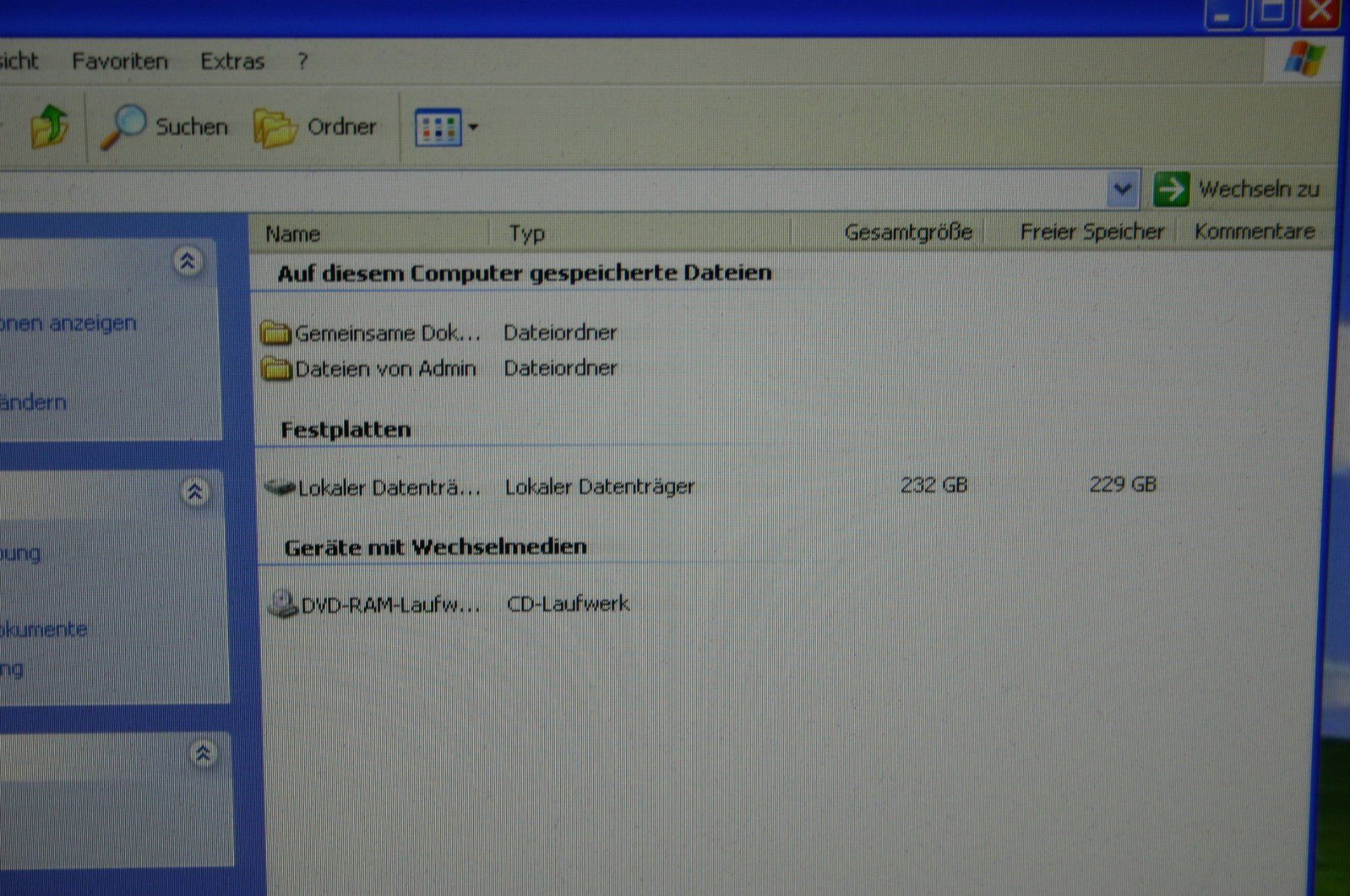This screenshot has height=896, width=1350.
Task: Click the task pane link ending in ändern
Action: pos(33,403)
